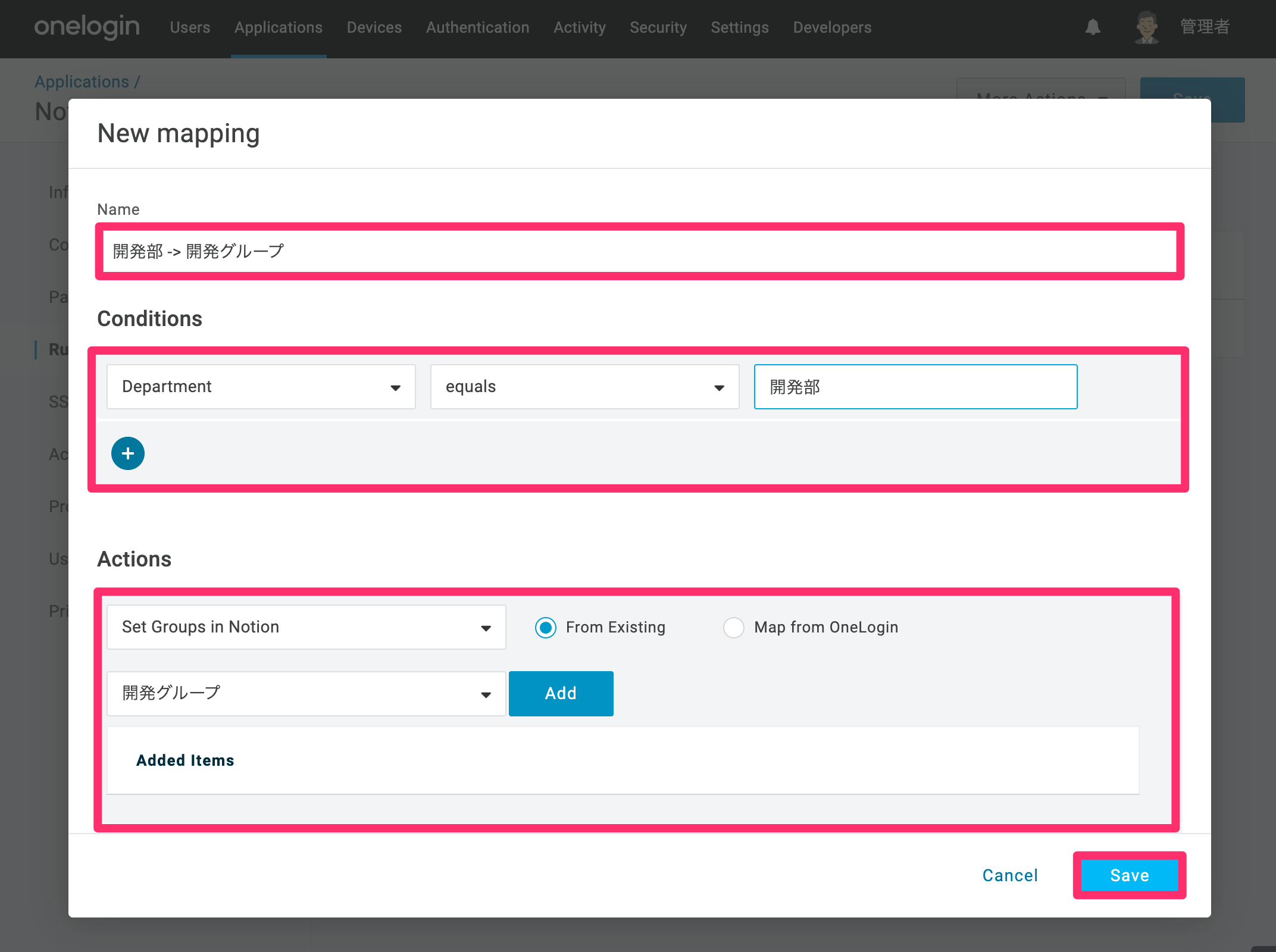Open the Activity menu
The image size is (1276, 952).
click(580, 27)
